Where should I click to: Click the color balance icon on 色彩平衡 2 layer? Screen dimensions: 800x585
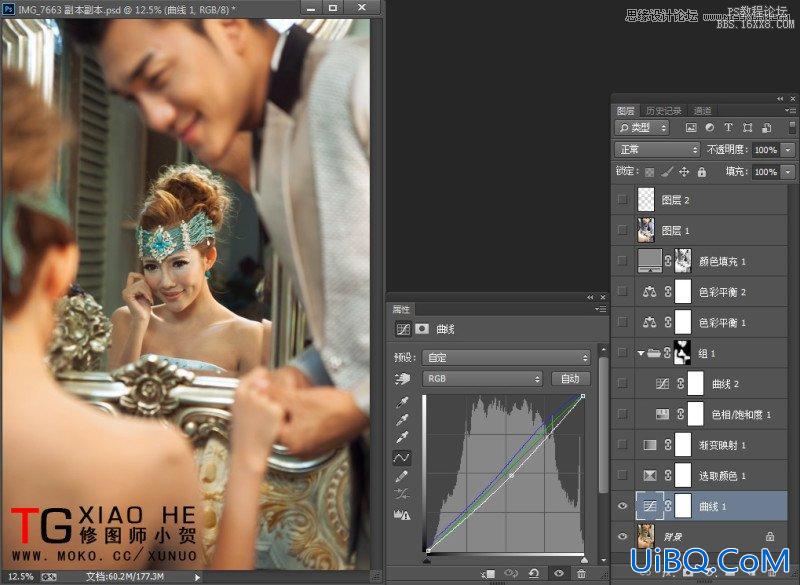click(x=649, y=292)
